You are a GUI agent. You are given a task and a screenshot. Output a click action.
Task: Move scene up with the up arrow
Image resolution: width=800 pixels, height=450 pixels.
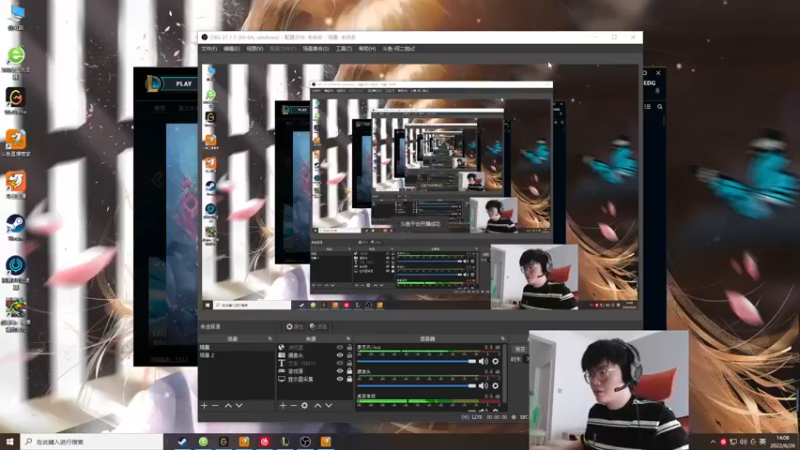pos(228,406)
